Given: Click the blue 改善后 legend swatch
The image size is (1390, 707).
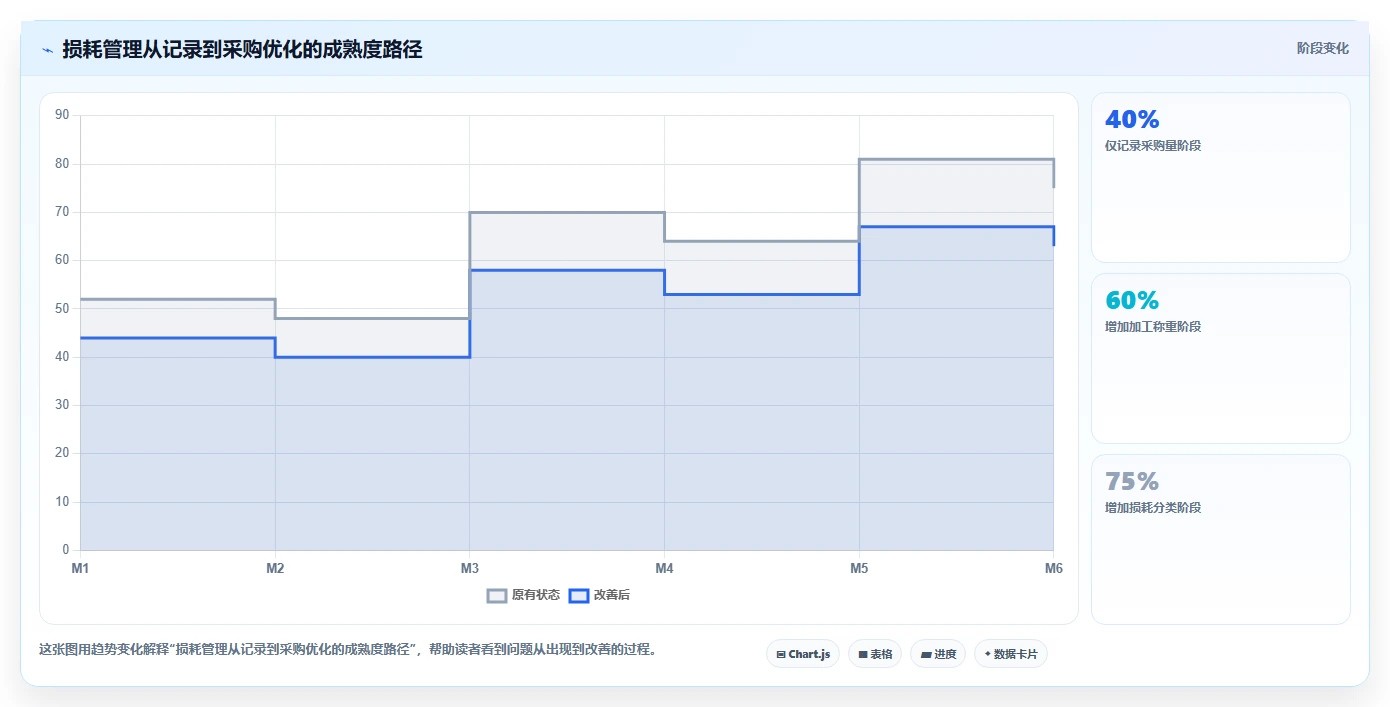Looking at the screenshot, I should coord(578,595).
